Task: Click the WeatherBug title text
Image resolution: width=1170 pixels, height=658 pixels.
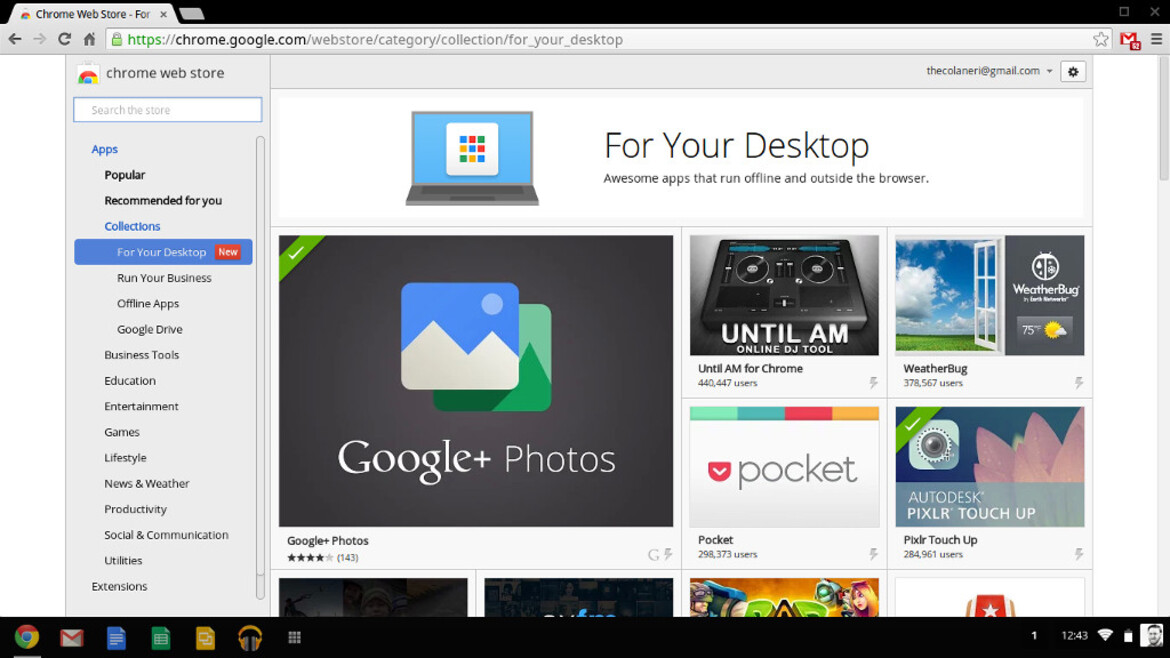Action: pos(935,369)
